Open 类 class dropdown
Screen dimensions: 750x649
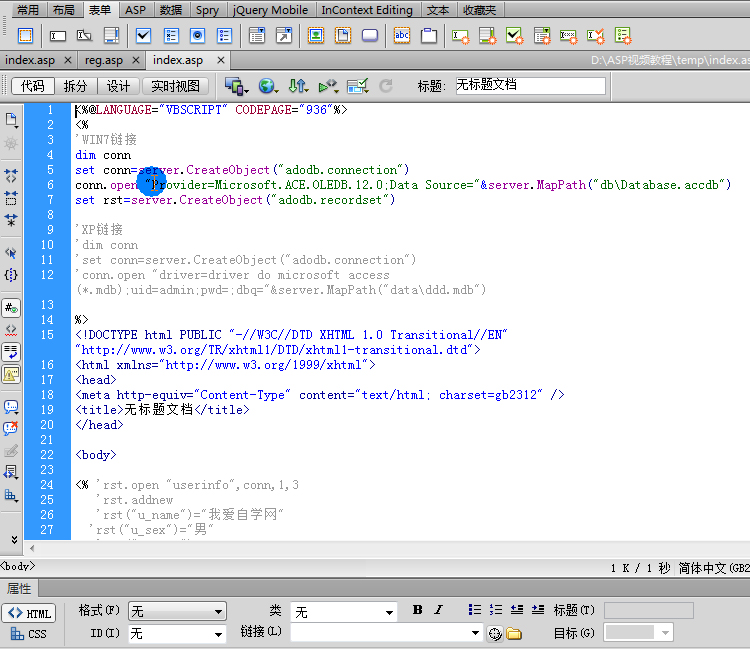pos(343,612)
